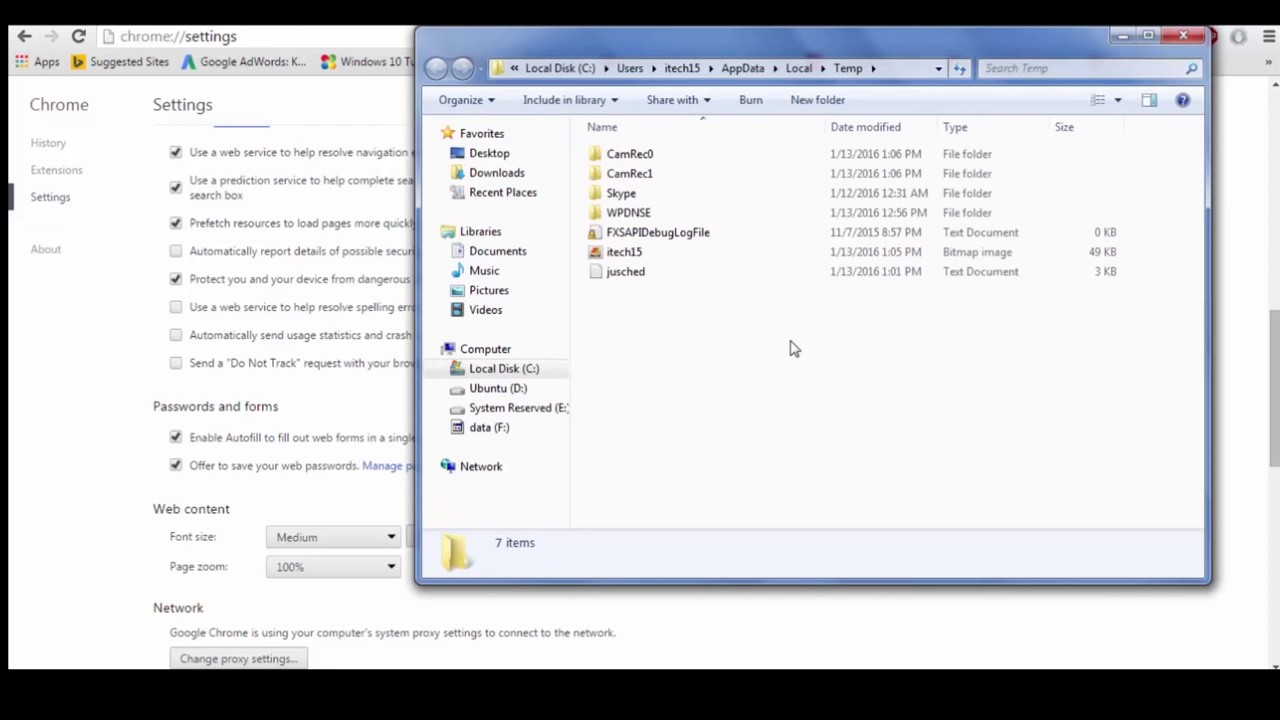Open Windows 10 bookmark in Chrome
The height and width of the screenshot is (720, 1280).
coord(367,62)
